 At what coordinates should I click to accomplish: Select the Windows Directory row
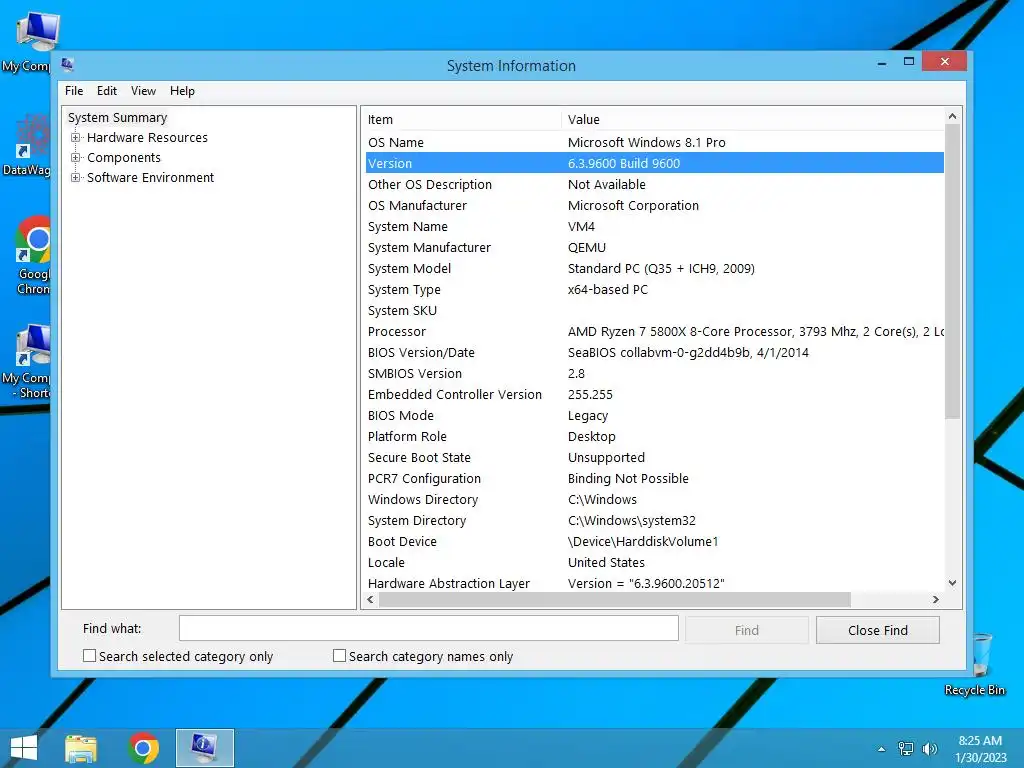[x=654, y=500]
